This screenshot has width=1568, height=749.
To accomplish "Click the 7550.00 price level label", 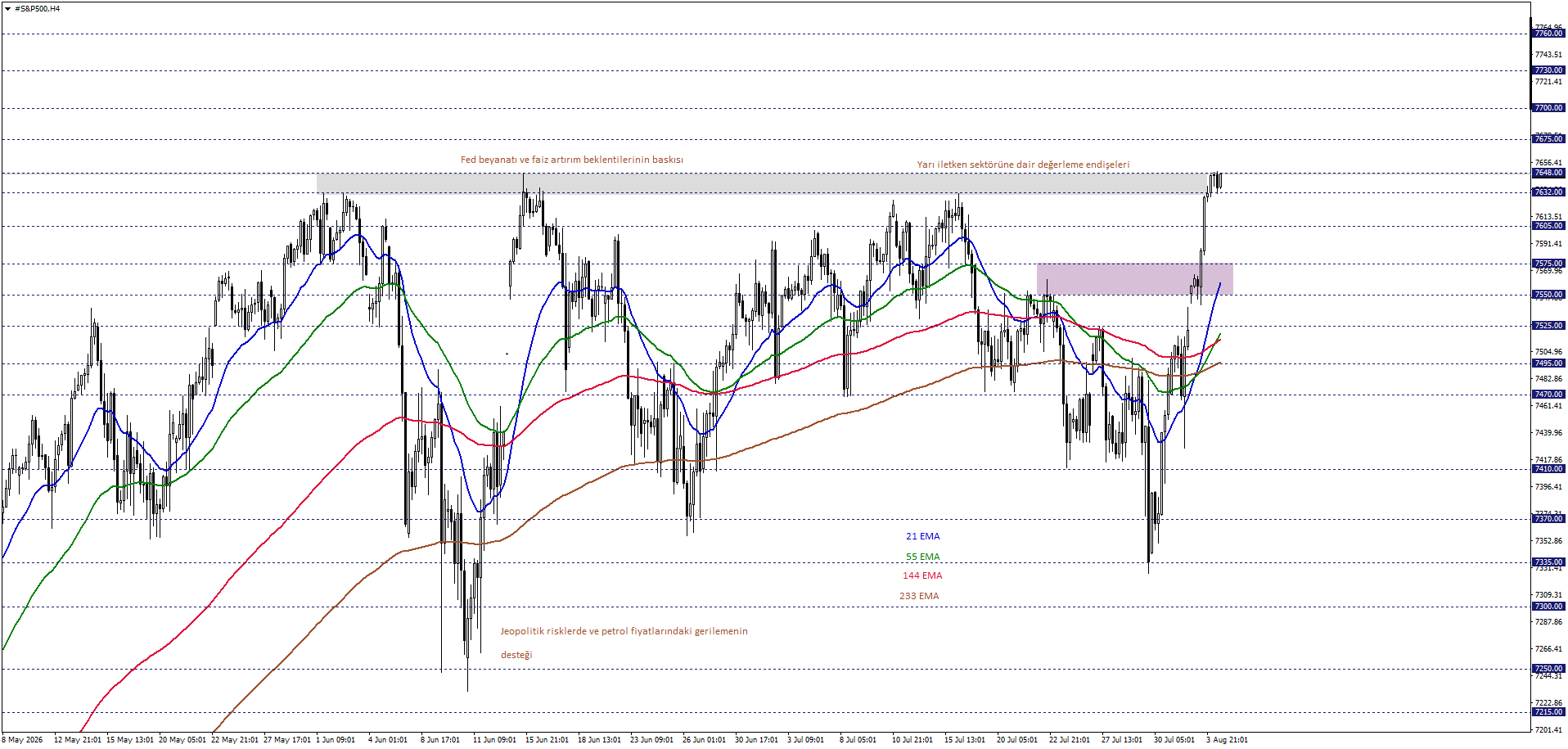I will click(x=1548, y=295).
